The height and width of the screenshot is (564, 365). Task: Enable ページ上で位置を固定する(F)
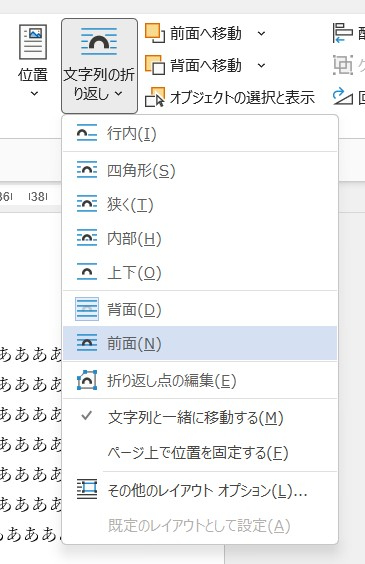pyautogui.click(x=200, y=452)
